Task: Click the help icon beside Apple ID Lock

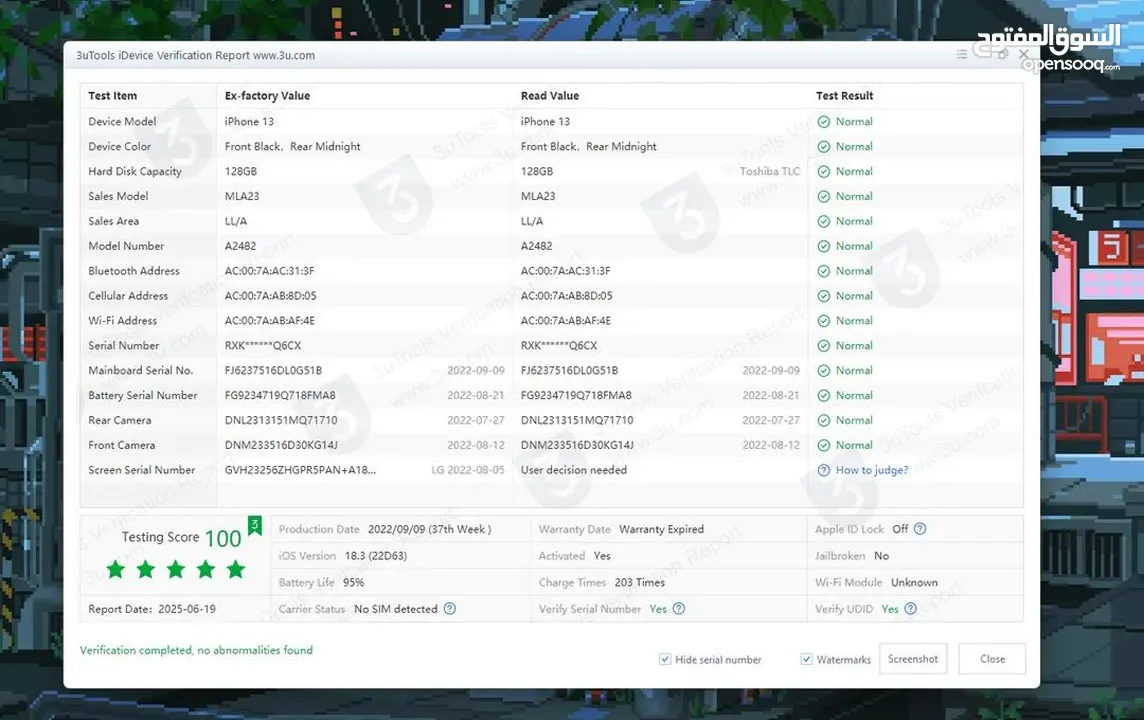Action: pyautogui.click(x=920, y=529)
